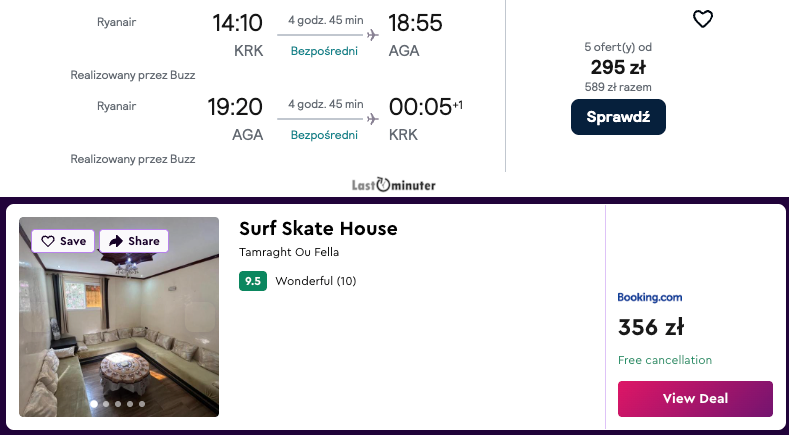Screen dimensions: 789x435
Task: Open the Surf Skate House room photo
Action: [x=119, y=330]
